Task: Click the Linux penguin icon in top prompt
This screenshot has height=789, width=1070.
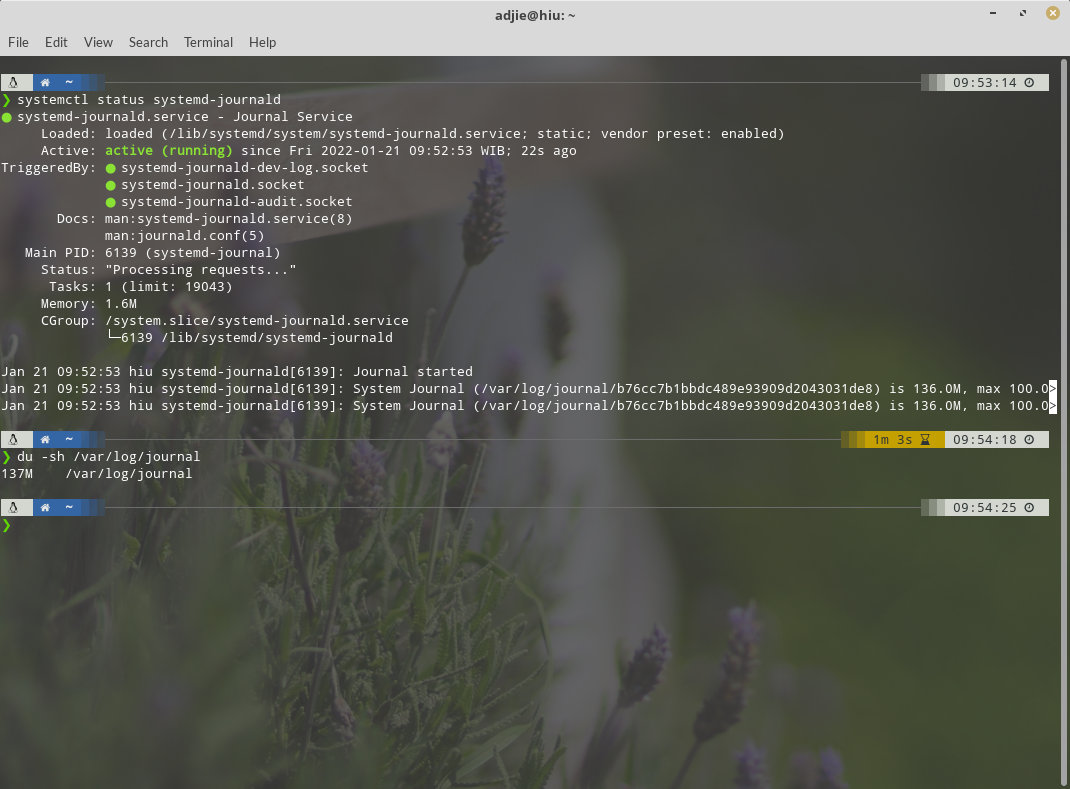Action: 13,83
